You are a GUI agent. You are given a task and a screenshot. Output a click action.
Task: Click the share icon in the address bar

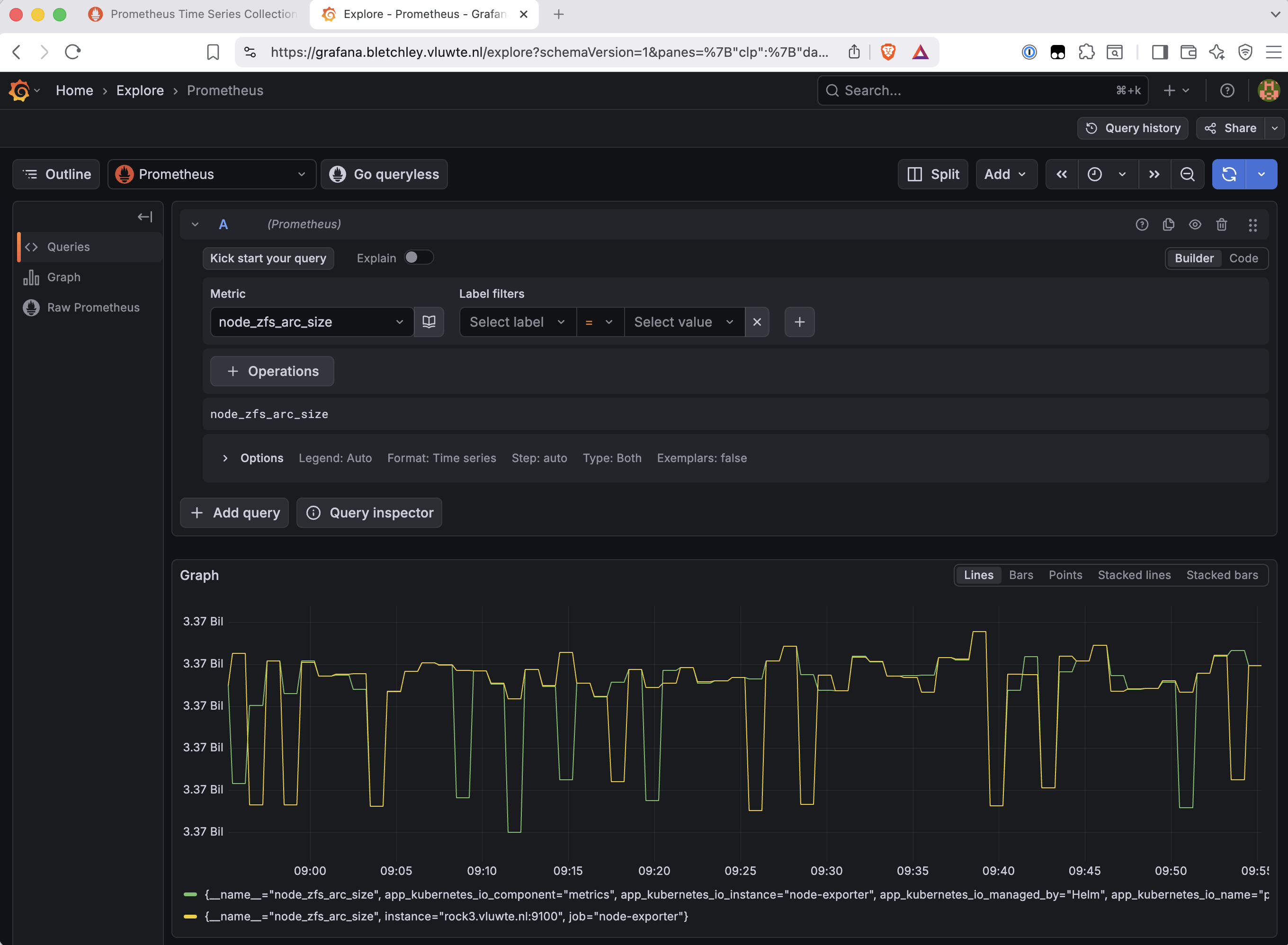pyautogui.click(x=854, y=52)
